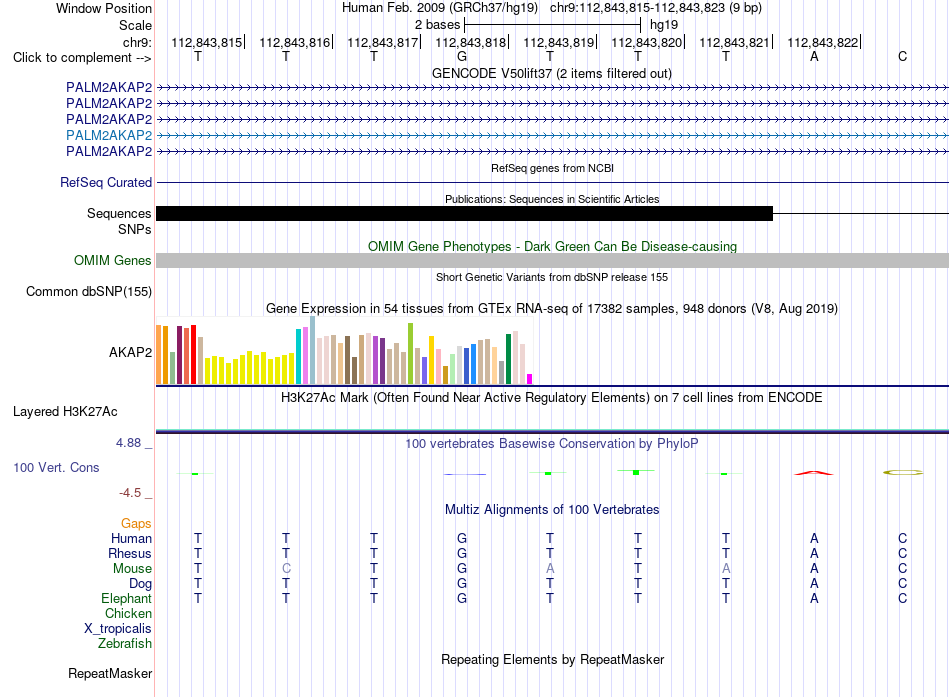950x697 pixels.
Task: Click the Chicken species label
Action: [128, 613]
